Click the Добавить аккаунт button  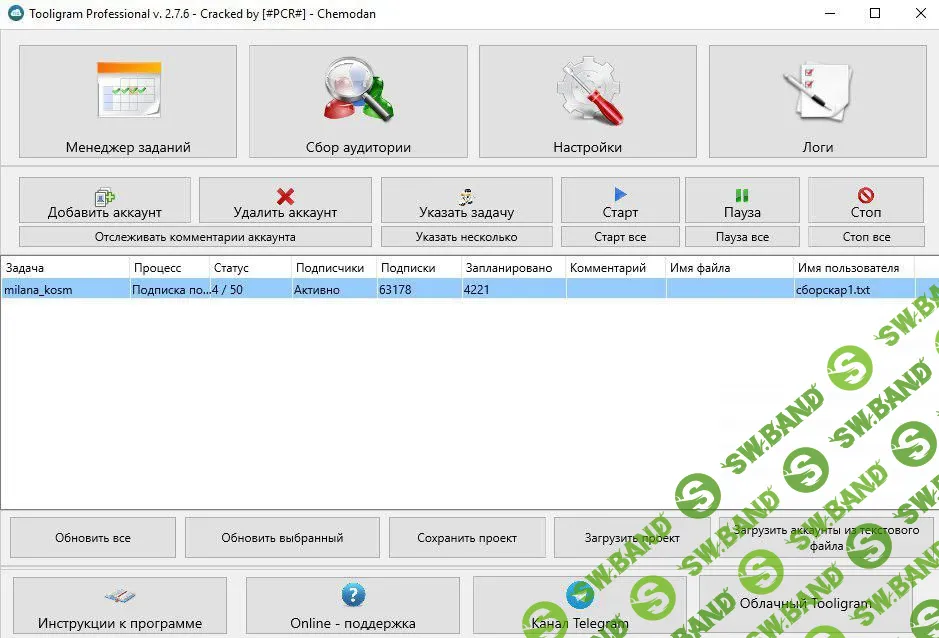pyautogui.click(x=105, y=200)
